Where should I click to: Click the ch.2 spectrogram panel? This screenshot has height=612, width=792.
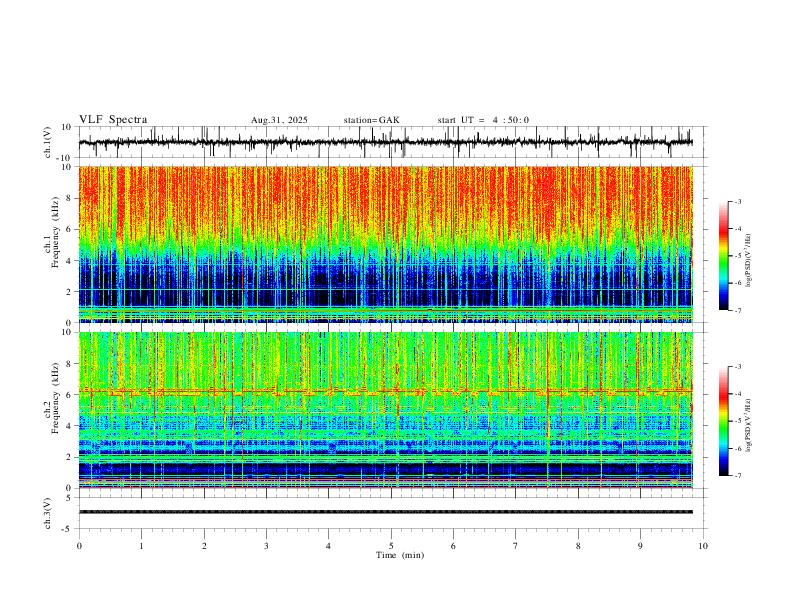point(385,410)
